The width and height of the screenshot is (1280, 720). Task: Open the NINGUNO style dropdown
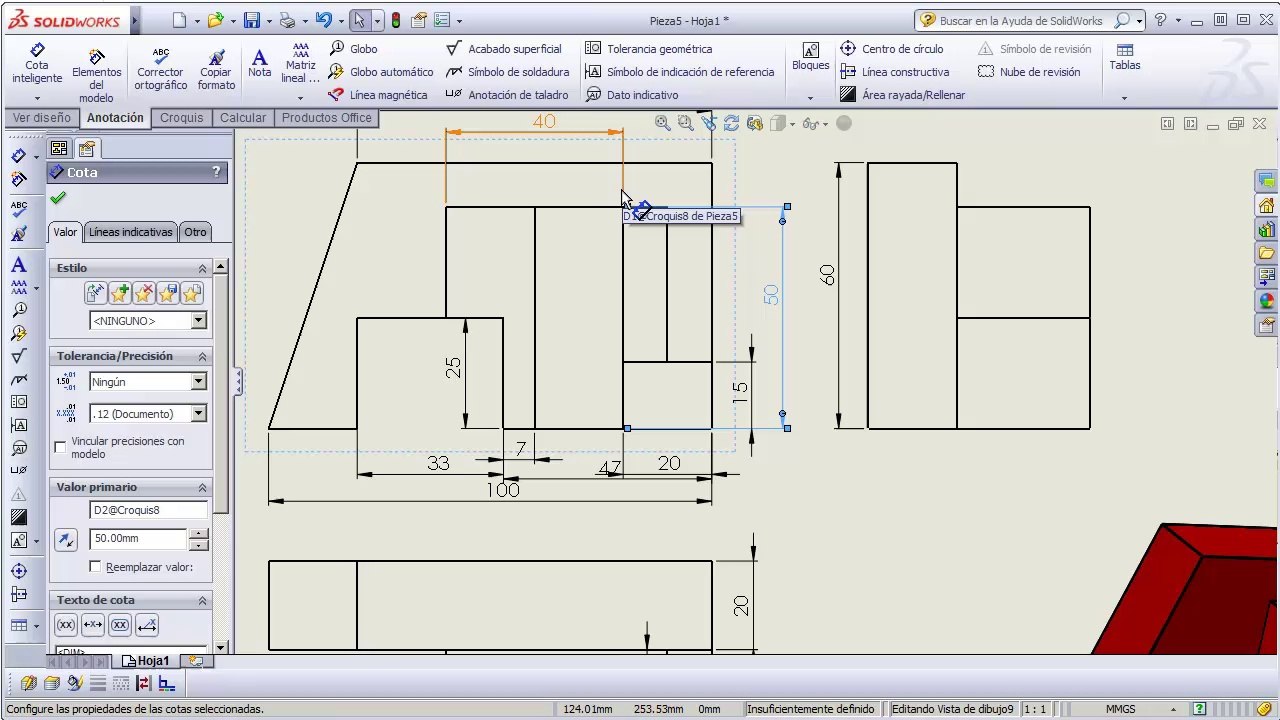click(x=198, y=321)
